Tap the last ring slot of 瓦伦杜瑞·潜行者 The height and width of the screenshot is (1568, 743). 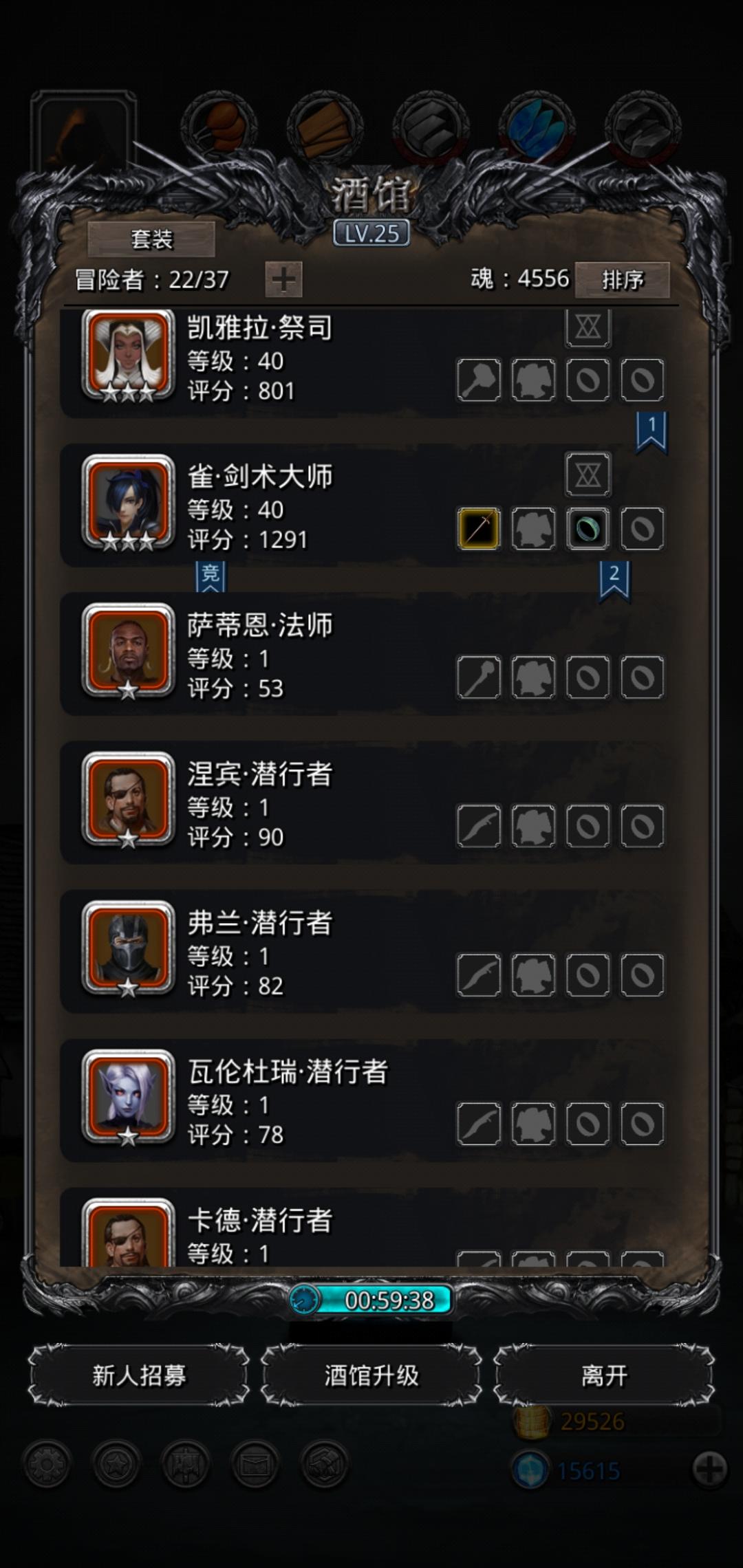[x=642, y=1124]
